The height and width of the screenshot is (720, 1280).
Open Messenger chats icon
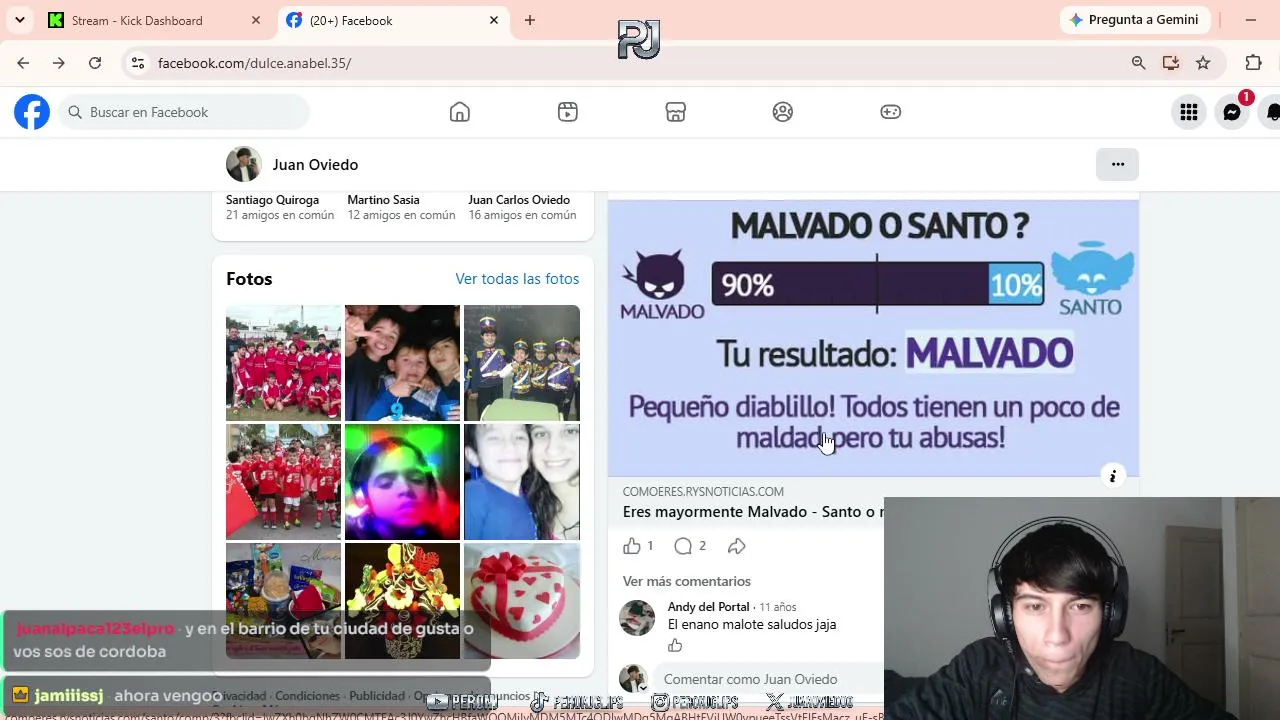pyautogui.click(x=1233, y=112)
